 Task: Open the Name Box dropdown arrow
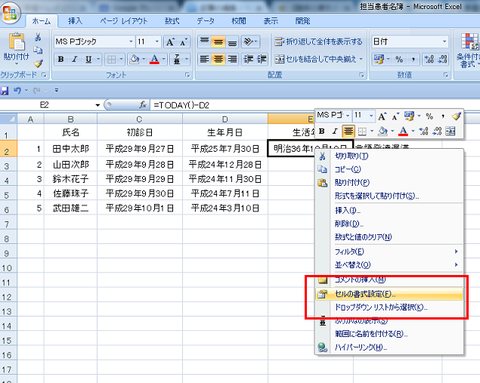(x=97, y=105)
